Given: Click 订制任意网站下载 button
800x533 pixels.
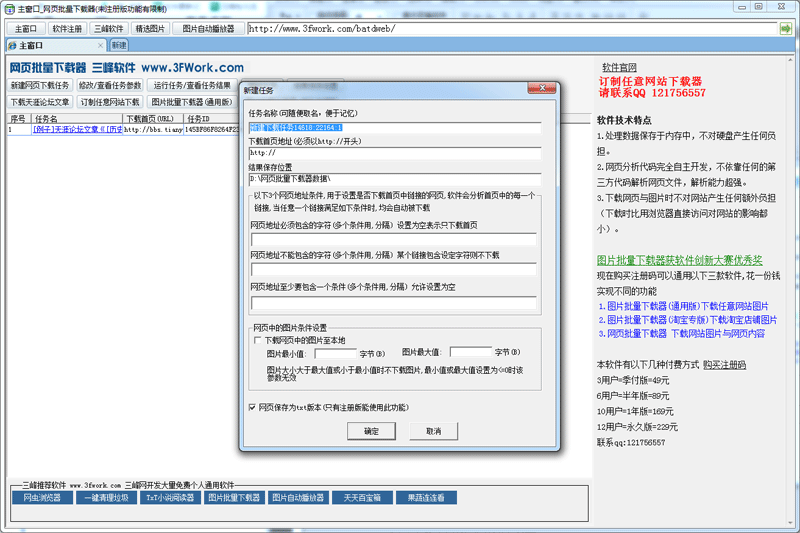Looking at the screenshot, I should [x=110, y=102].
